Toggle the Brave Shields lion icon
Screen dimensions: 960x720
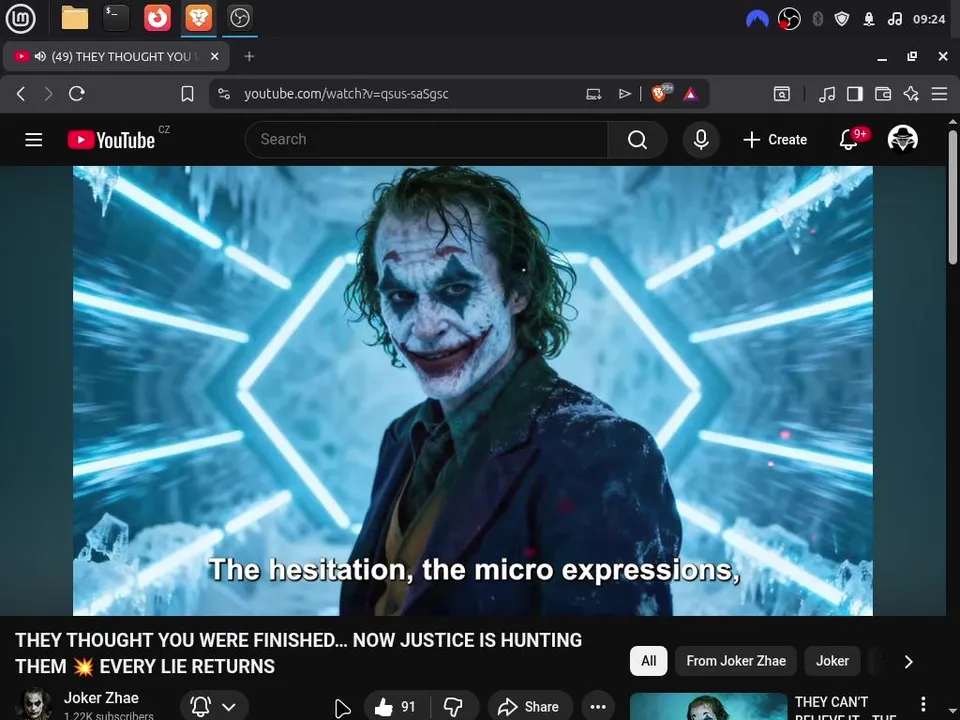point(661,93)
